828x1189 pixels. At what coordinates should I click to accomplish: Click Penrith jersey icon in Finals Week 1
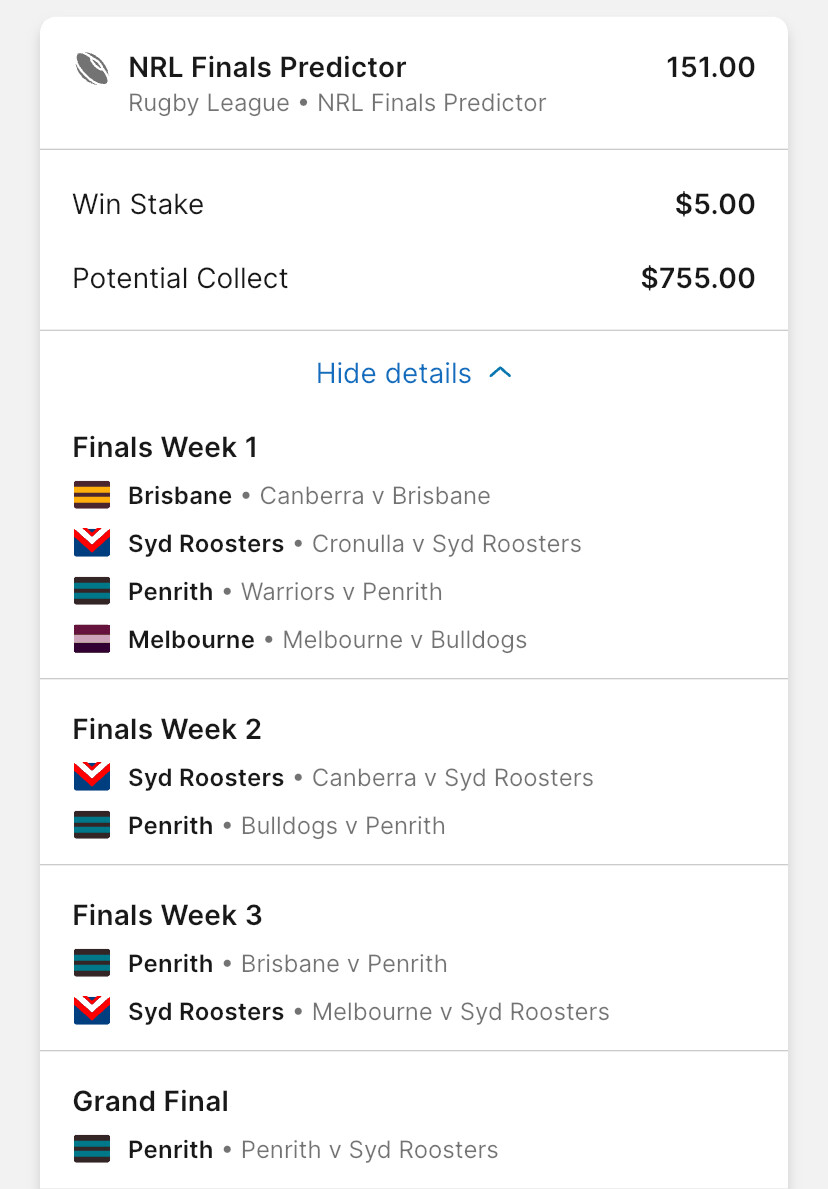(x=92, y=592)
